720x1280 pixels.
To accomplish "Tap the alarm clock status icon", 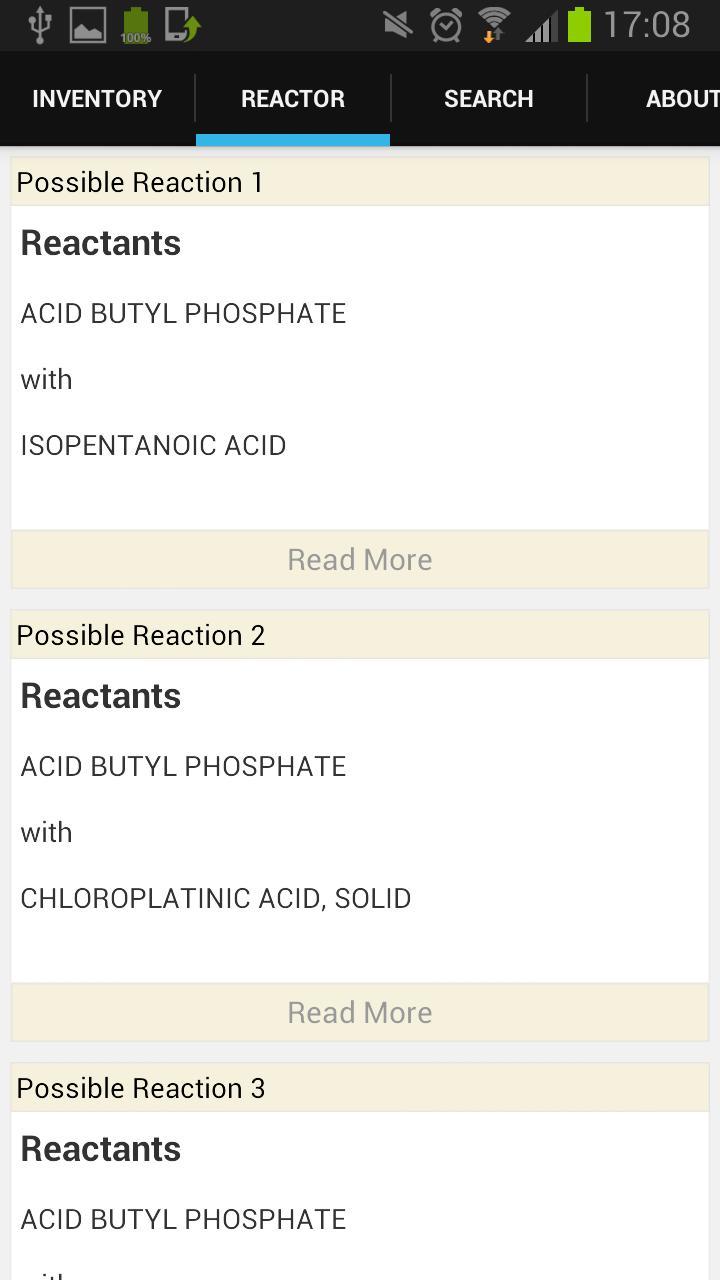I will tap(446, 25).
